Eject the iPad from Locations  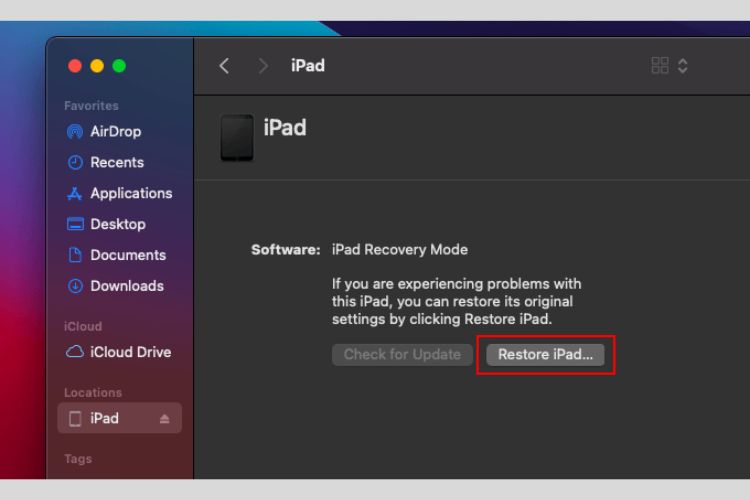165,419
